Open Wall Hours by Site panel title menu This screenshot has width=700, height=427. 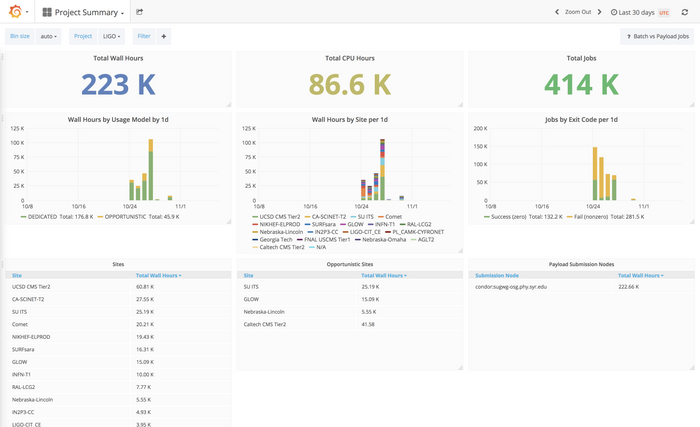350,119
